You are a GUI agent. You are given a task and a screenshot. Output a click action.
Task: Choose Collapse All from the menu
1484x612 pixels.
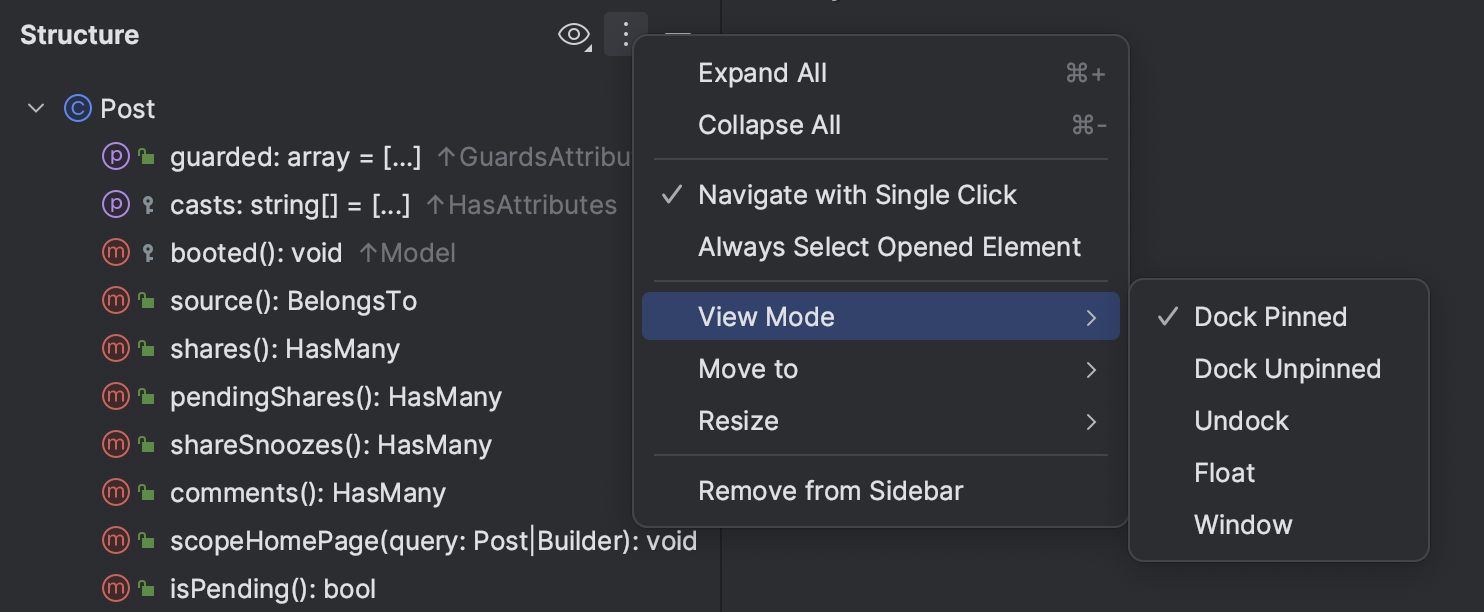881,125
